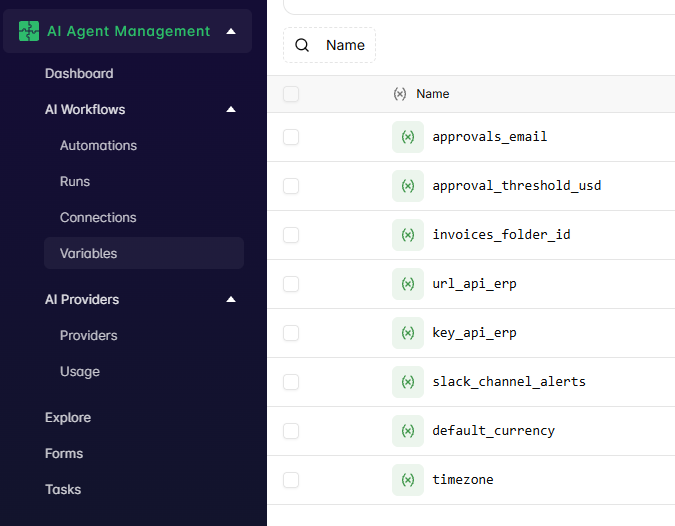Collapse the AI Providers group arrow
Image resolution: width=675 pixels, height=526 pixels.
(x=231, y=299)
